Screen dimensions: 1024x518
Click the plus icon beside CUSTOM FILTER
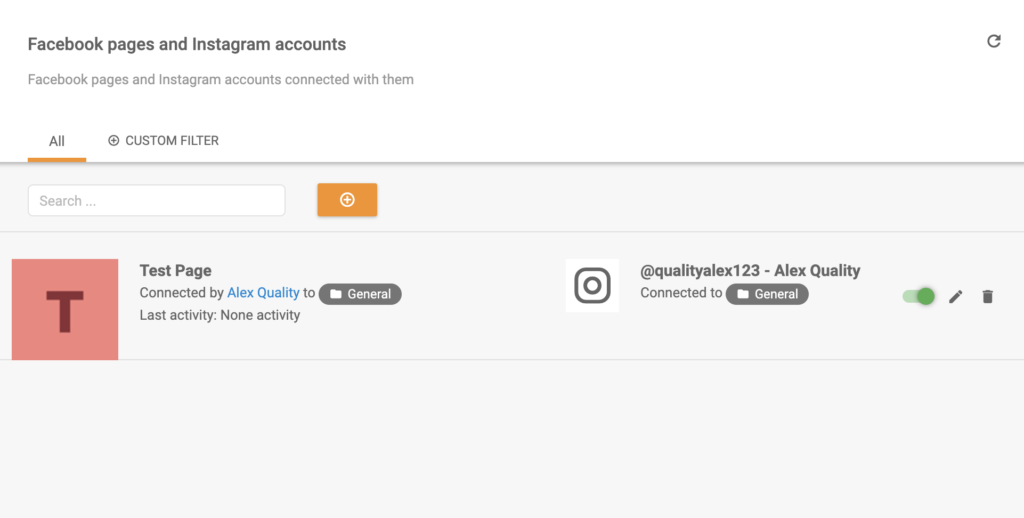coord(113,141)
